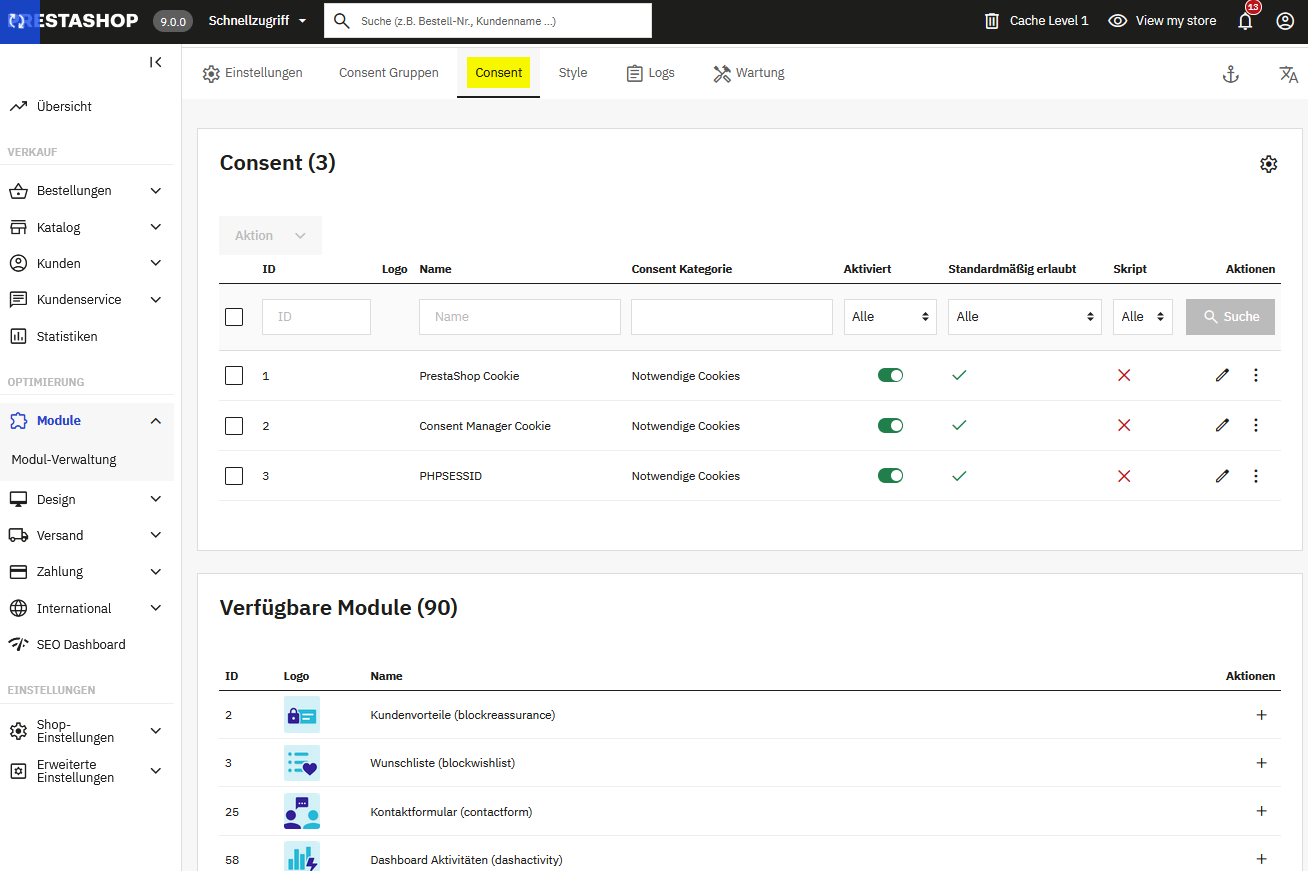Click the Name filter input field
The image size is (1308, 871).
pyautogui.click(x=519, y=317)
